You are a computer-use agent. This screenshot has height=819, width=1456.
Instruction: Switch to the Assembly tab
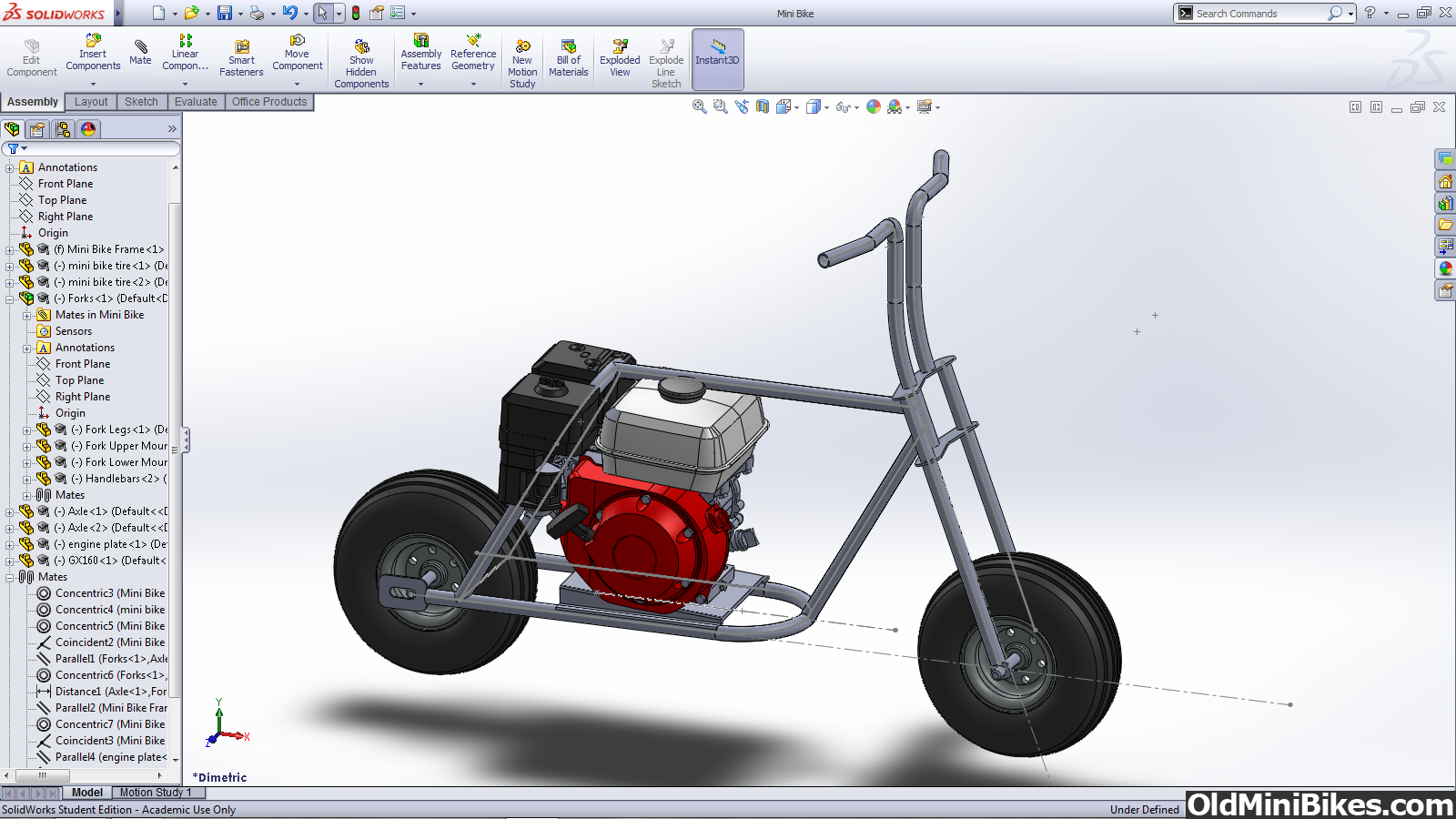[33, 102]
